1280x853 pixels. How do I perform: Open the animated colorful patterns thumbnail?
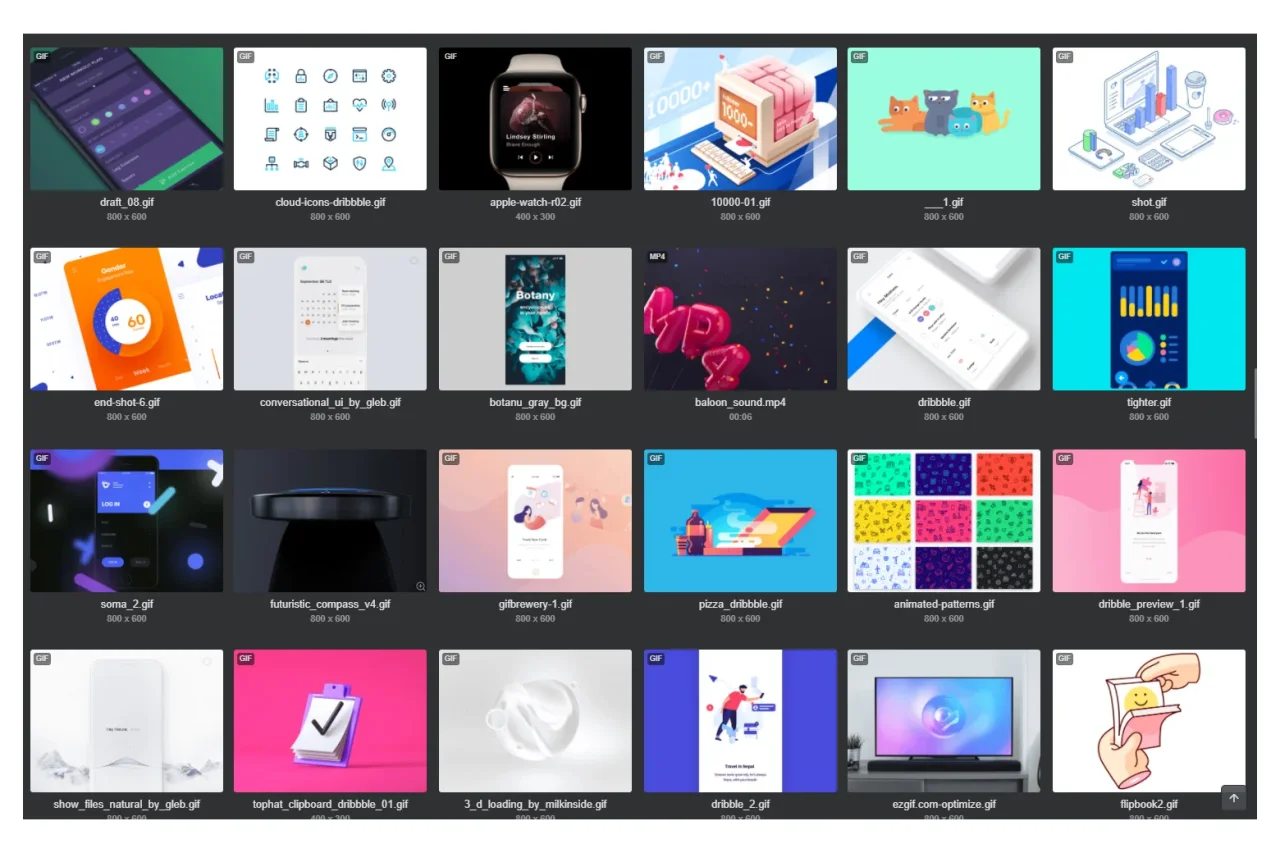pyautogui.click(x=944, y=521)
